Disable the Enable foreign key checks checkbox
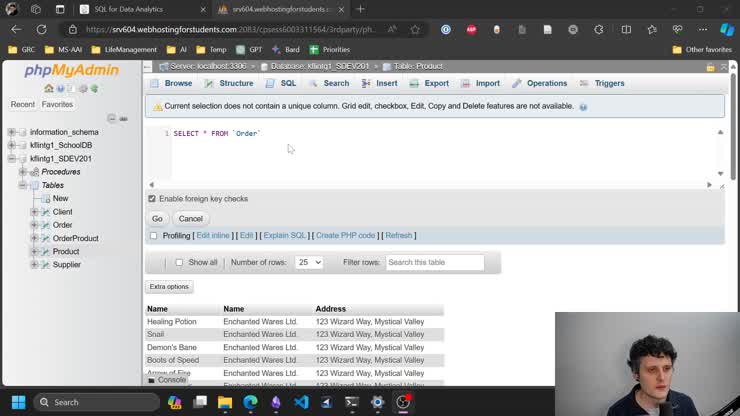Screen dimensions: 740x416 click(152, 199)
